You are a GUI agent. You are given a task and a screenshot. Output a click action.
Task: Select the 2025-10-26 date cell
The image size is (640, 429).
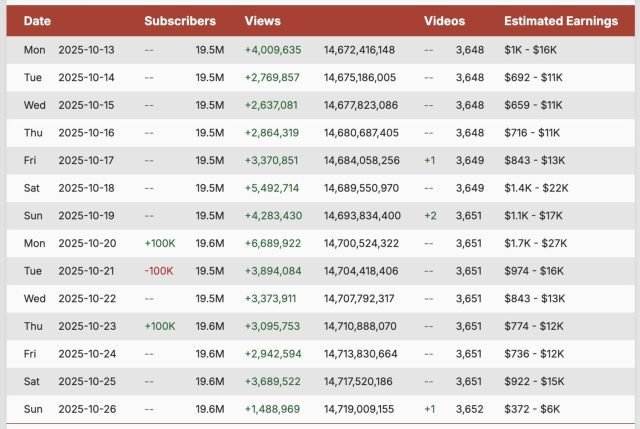click(x=87, y=409)
